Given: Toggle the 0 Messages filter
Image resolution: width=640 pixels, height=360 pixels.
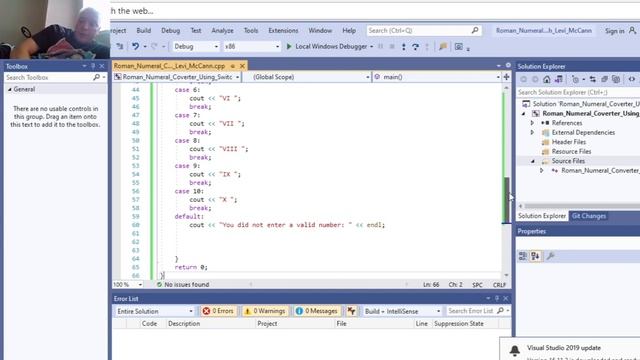Looking at the screenshot, I should [317, 311].
